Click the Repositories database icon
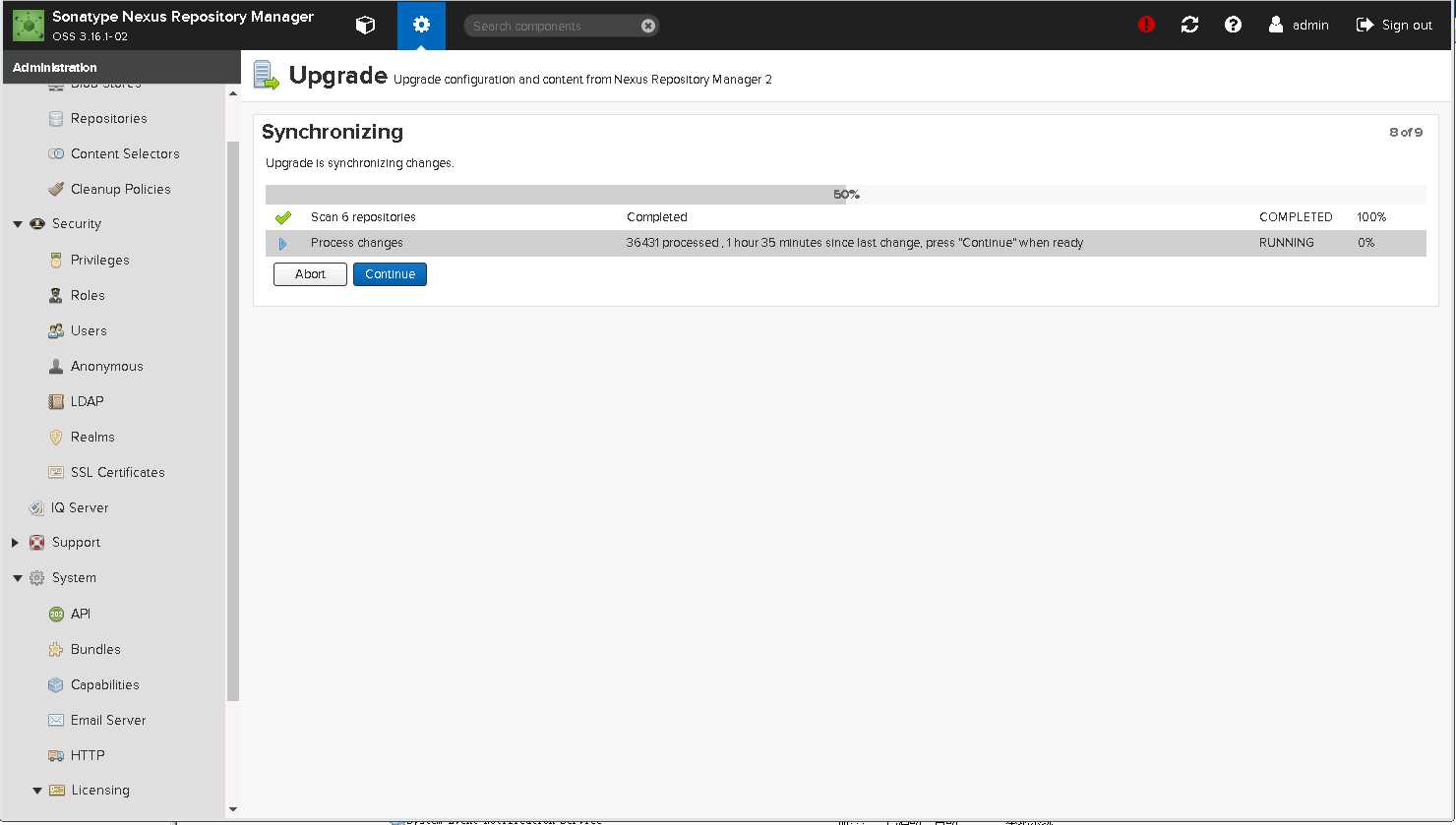 pyautogui.click(x=56, y=118)
